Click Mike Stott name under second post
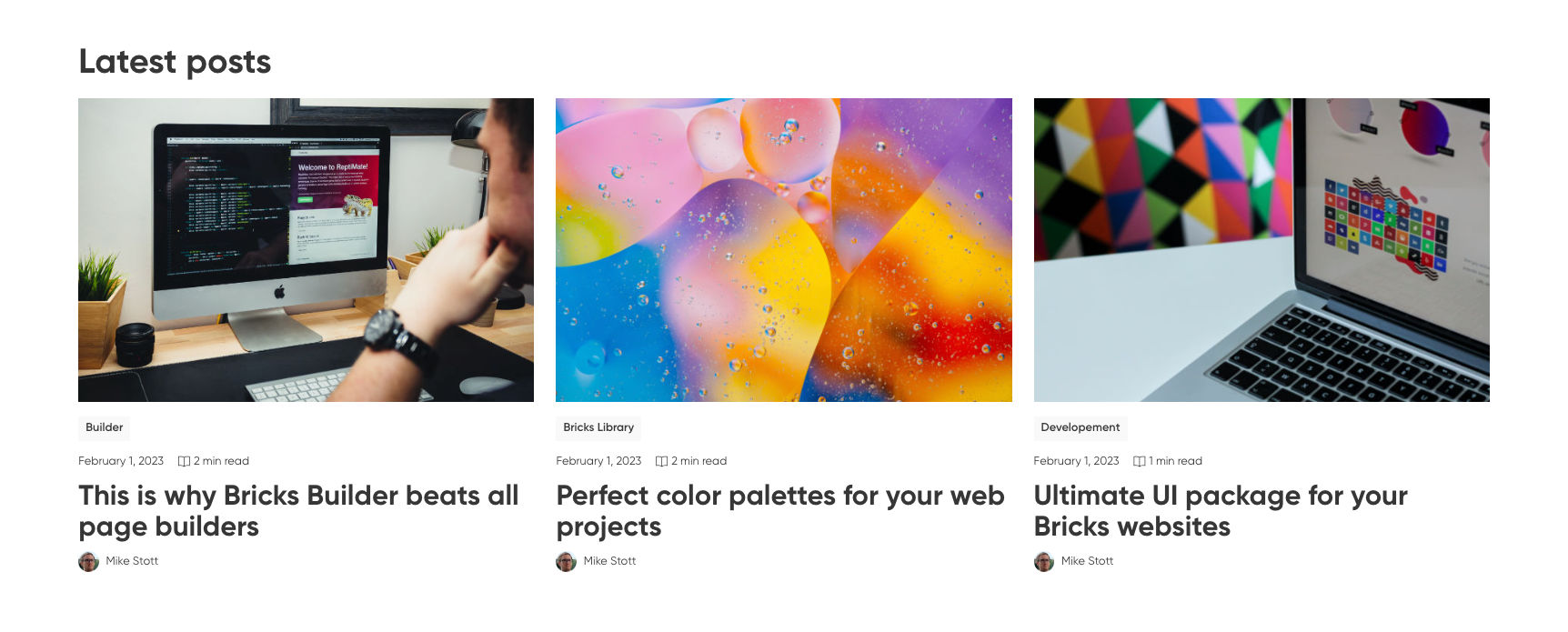Image resolution: width=1568 pixels, height=632 pixels. [x=609, y=561]
